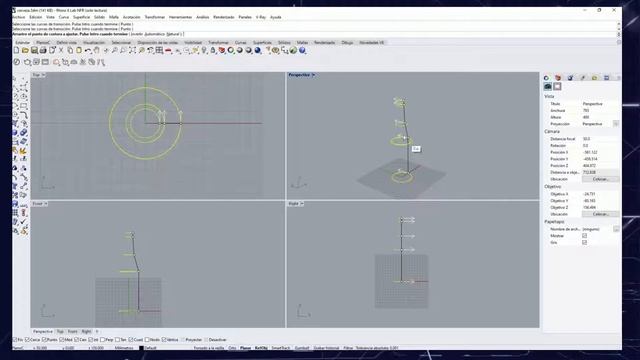640x360 pixels.
Task: Switch to the Visualización toolbar tab
Action: 94,42
